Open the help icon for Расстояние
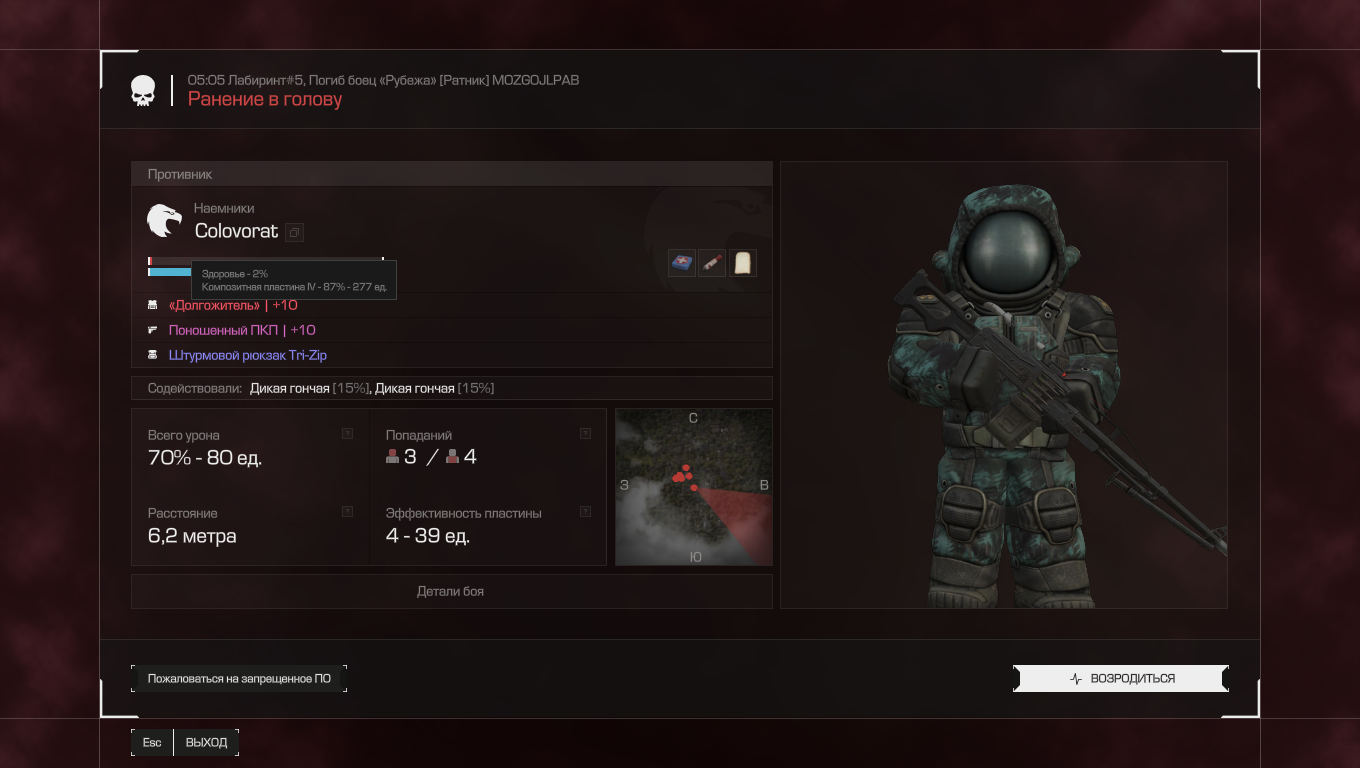 [347, 512]
